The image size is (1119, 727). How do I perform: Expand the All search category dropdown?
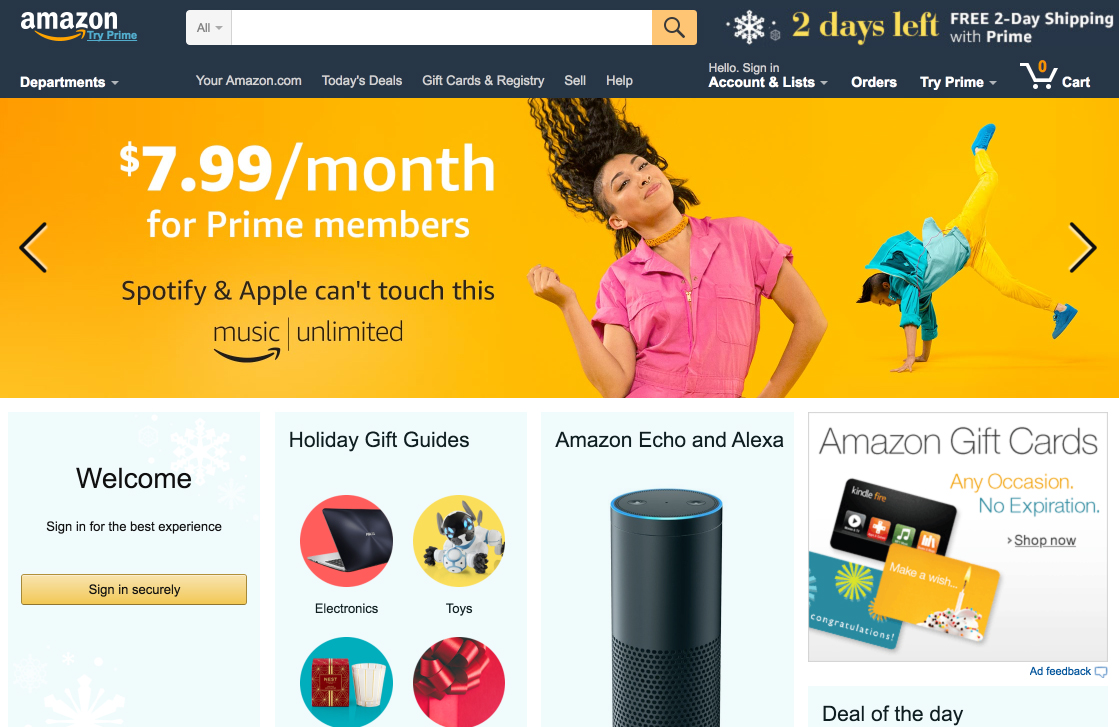point(209,28)
